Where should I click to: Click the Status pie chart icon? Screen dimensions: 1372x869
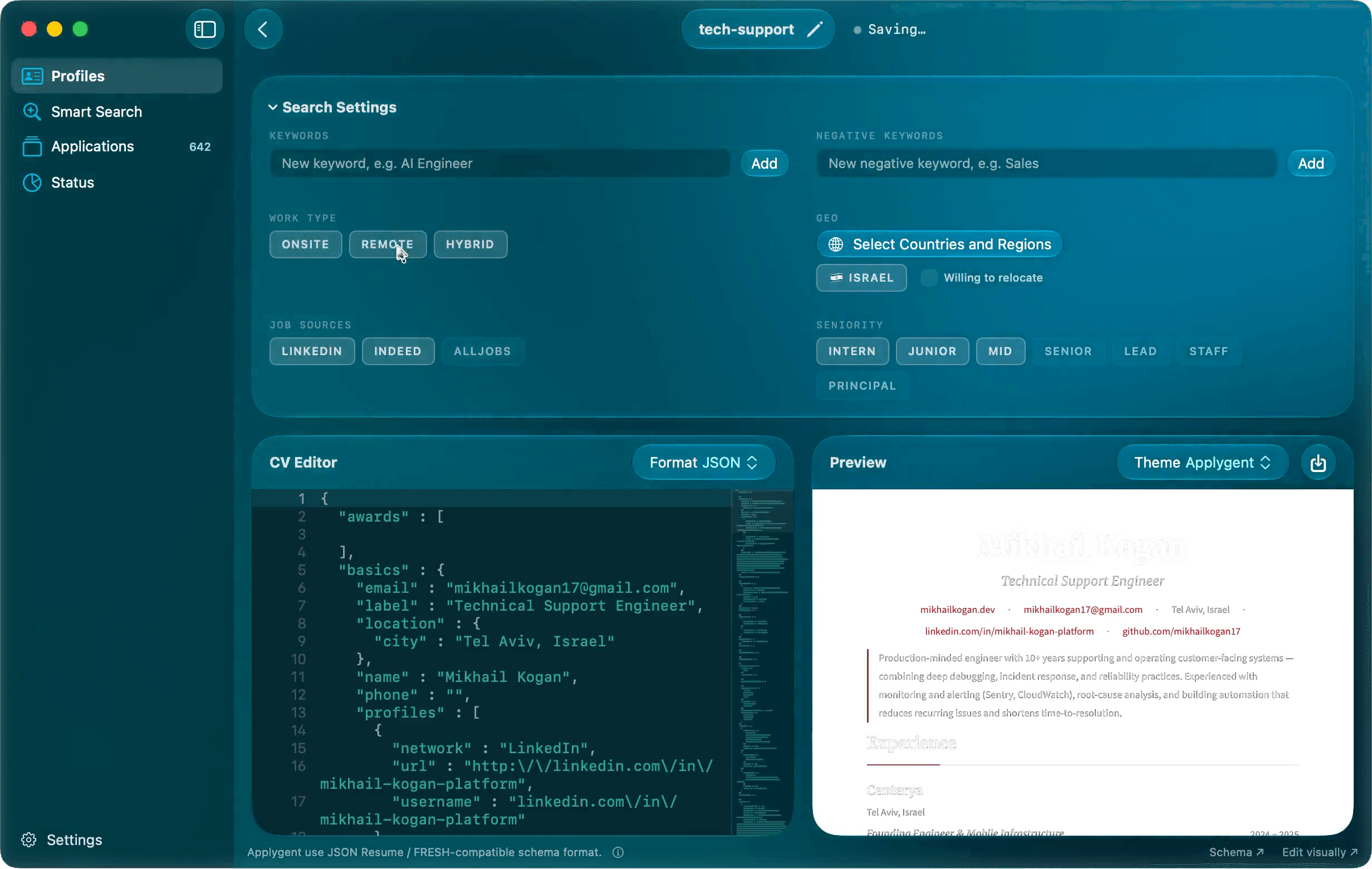coord(32,182)
